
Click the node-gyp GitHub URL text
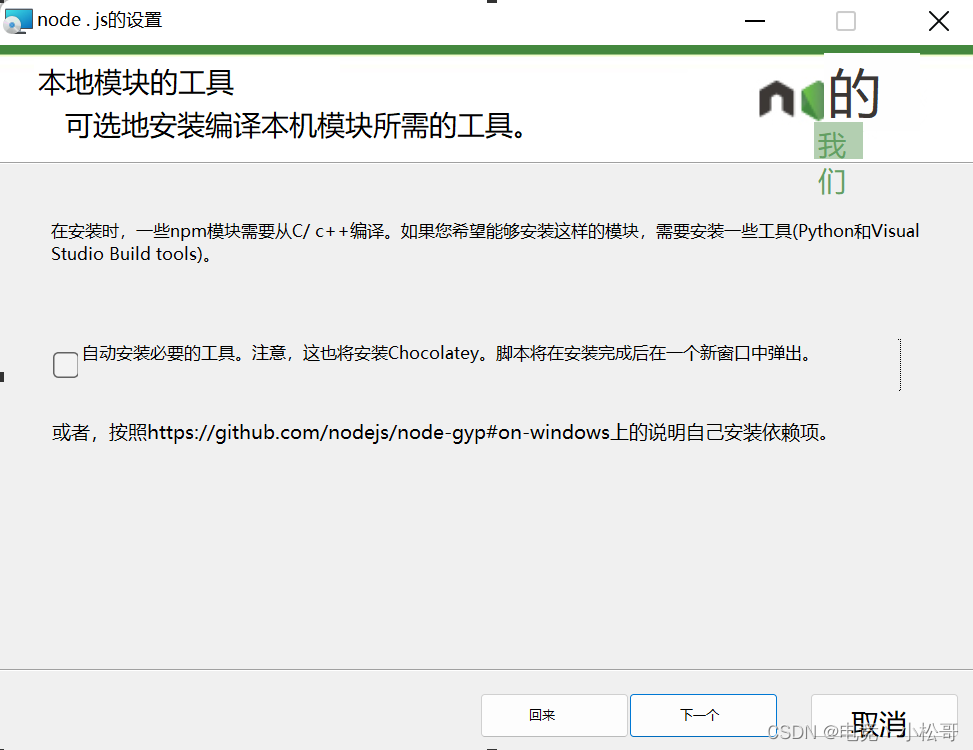click(379, 432)
